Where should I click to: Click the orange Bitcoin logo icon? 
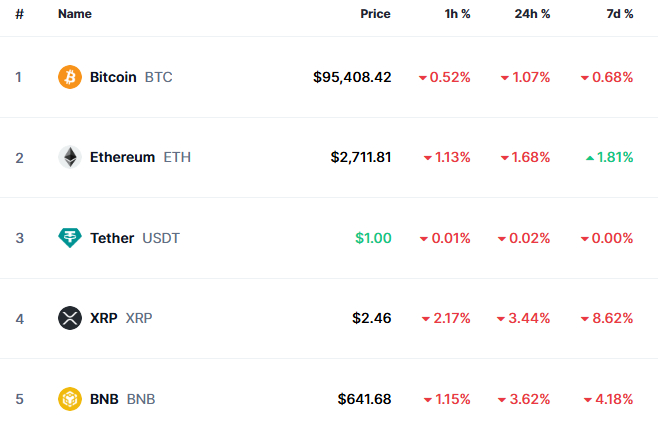click(70, 77)
